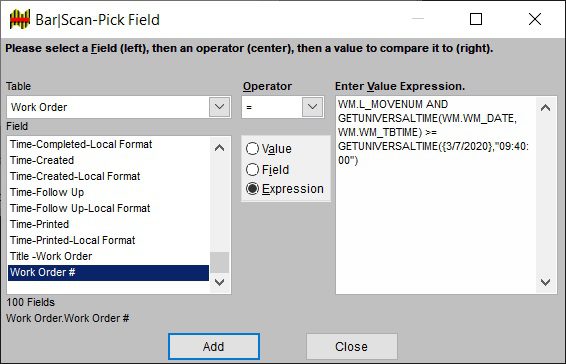Screen dimensions: 566x364
Task: Select Time-Follow Up-Local Format field row
Action: click(x=108, y=208)
